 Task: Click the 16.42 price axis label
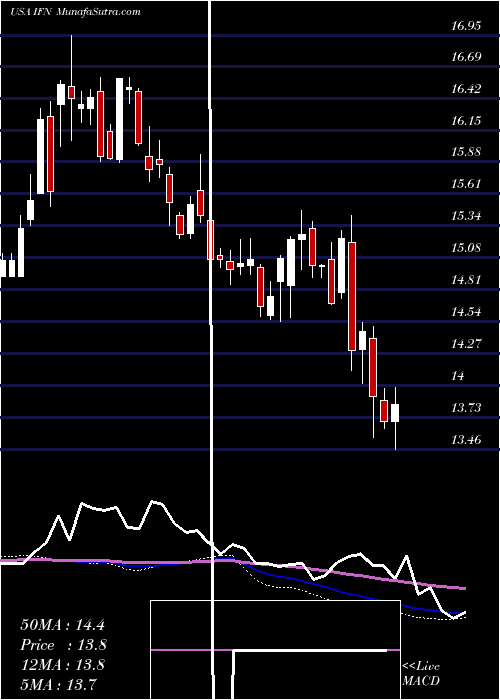[x=466, y=88]
